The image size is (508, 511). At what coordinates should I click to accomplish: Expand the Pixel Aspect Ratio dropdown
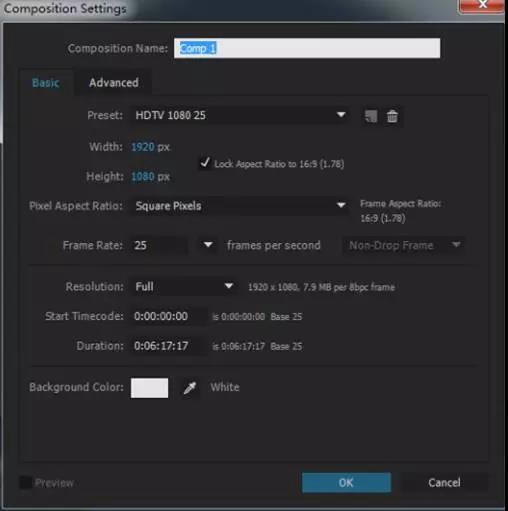point(239,206)
